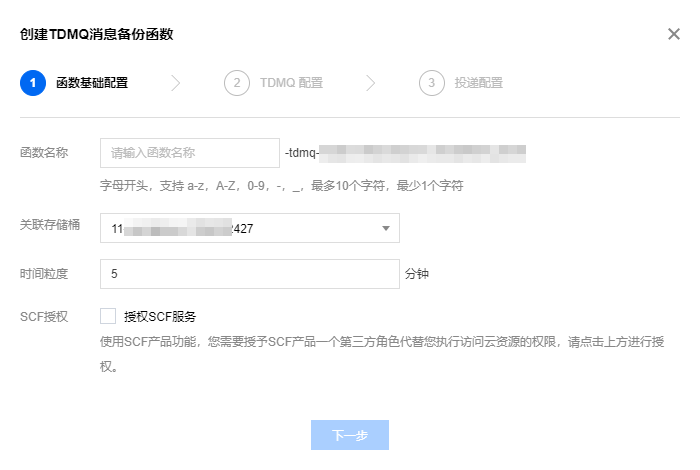
Task: Click the 时间粒度 label
Action: (44, 274)
